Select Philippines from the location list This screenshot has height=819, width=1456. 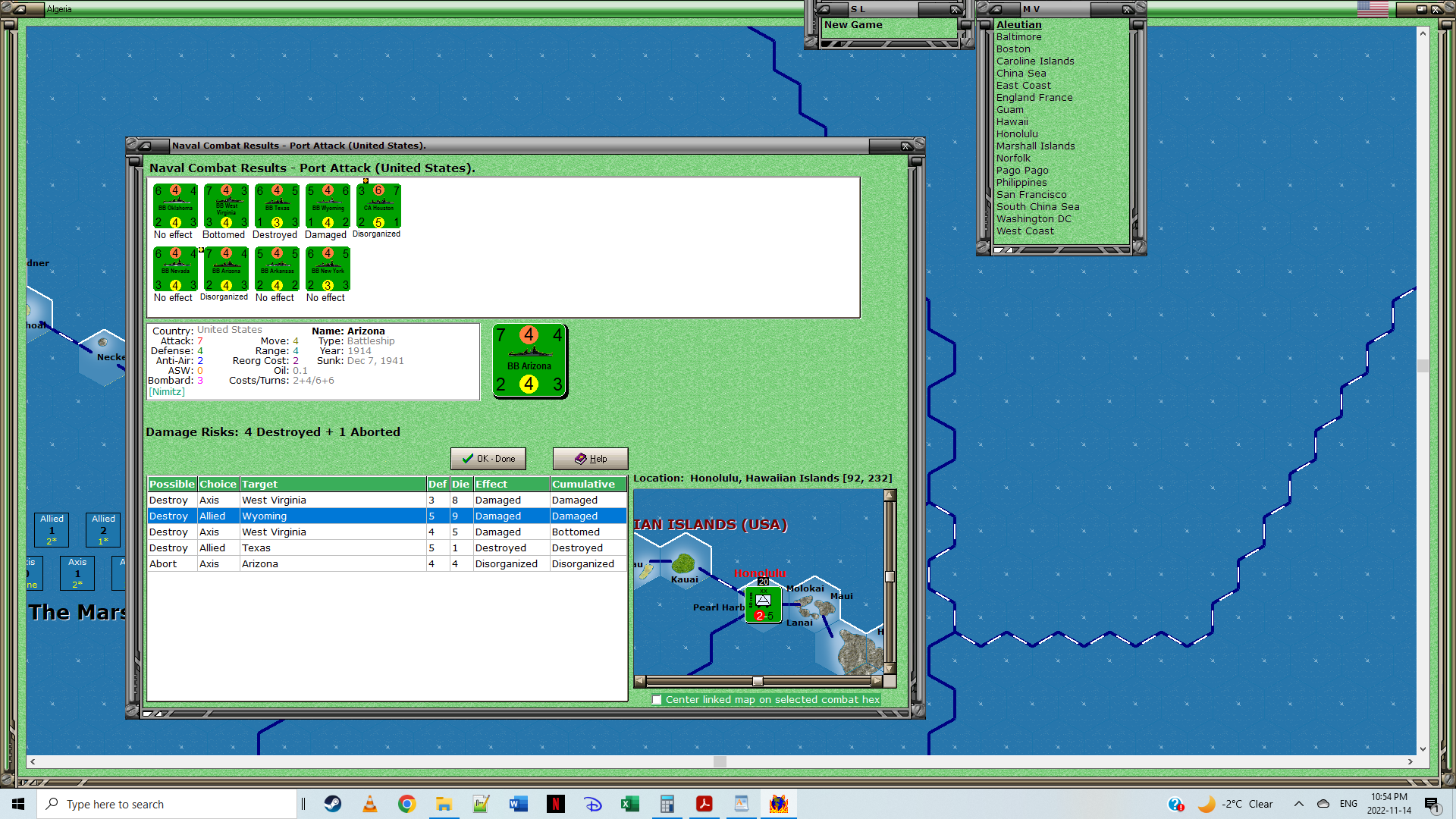(x=1021, y=183)
